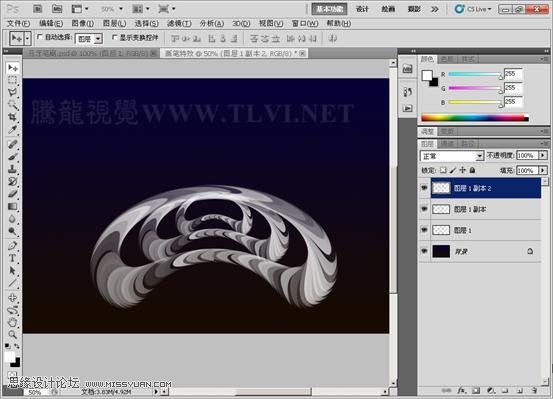
Task: Hide the 图层 1 副本 layer
Action: pyautogui.click(x=424, y=209)
